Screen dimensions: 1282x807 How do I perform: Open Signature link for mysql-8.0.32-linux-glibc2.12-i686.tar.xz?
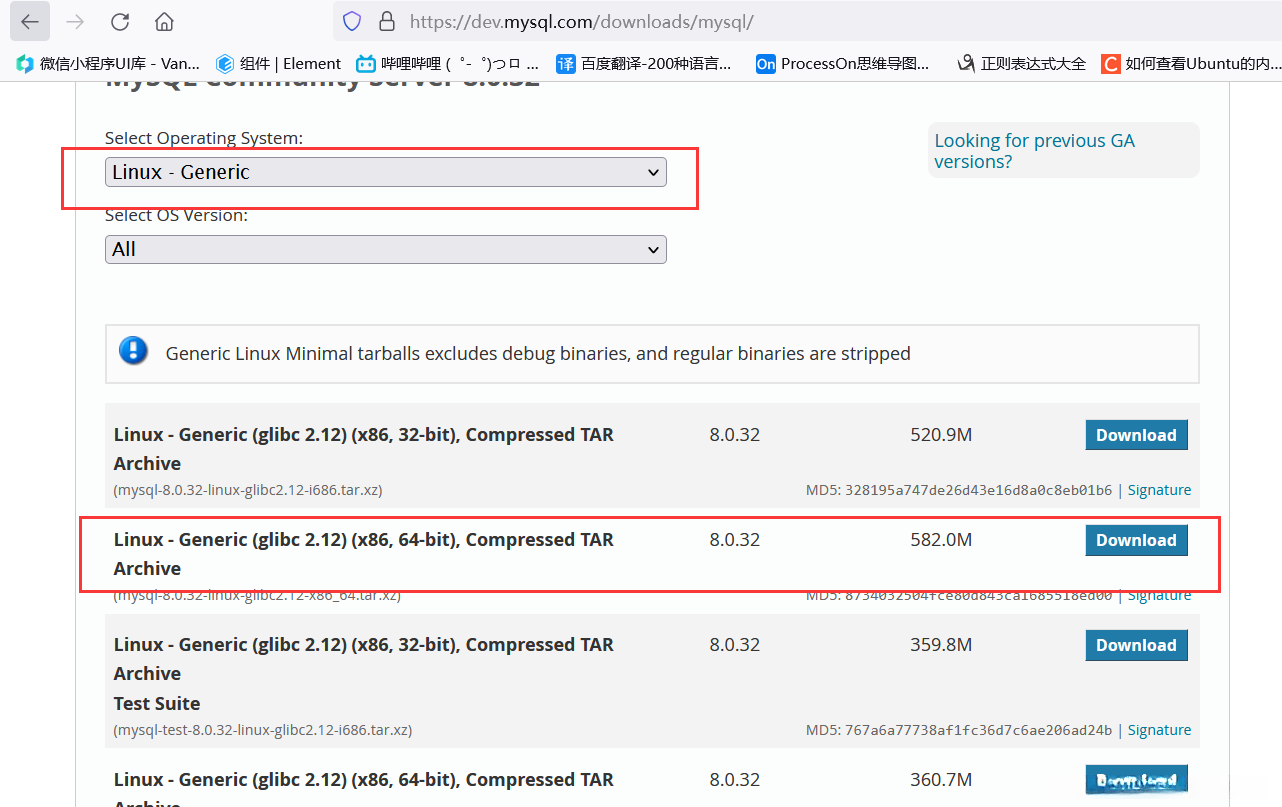1160,490
